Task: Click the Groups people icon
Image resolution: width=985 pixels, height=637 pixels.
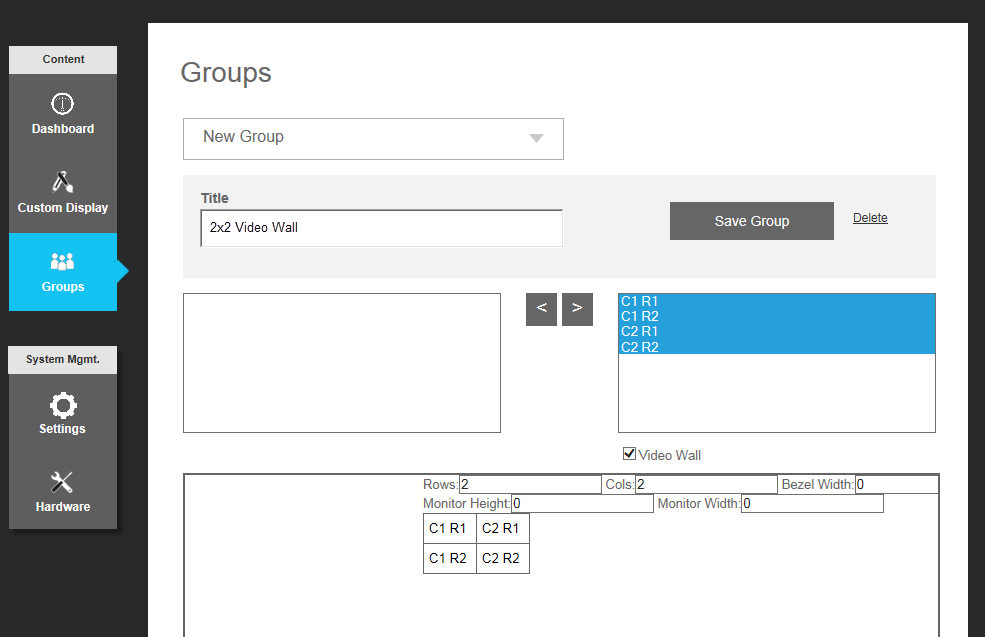Action: (62, 260)
